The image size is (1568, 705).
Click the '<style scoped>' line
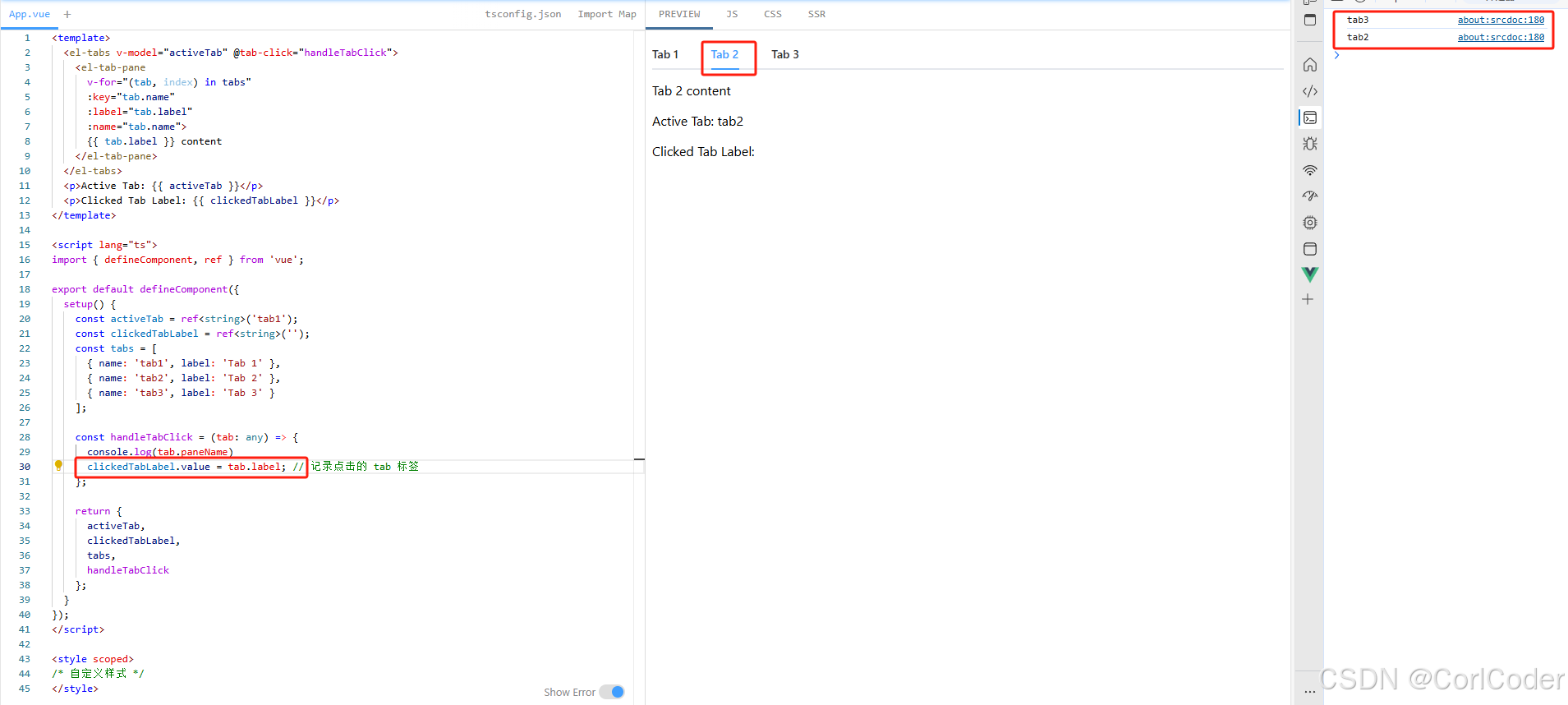coord(93,659)
